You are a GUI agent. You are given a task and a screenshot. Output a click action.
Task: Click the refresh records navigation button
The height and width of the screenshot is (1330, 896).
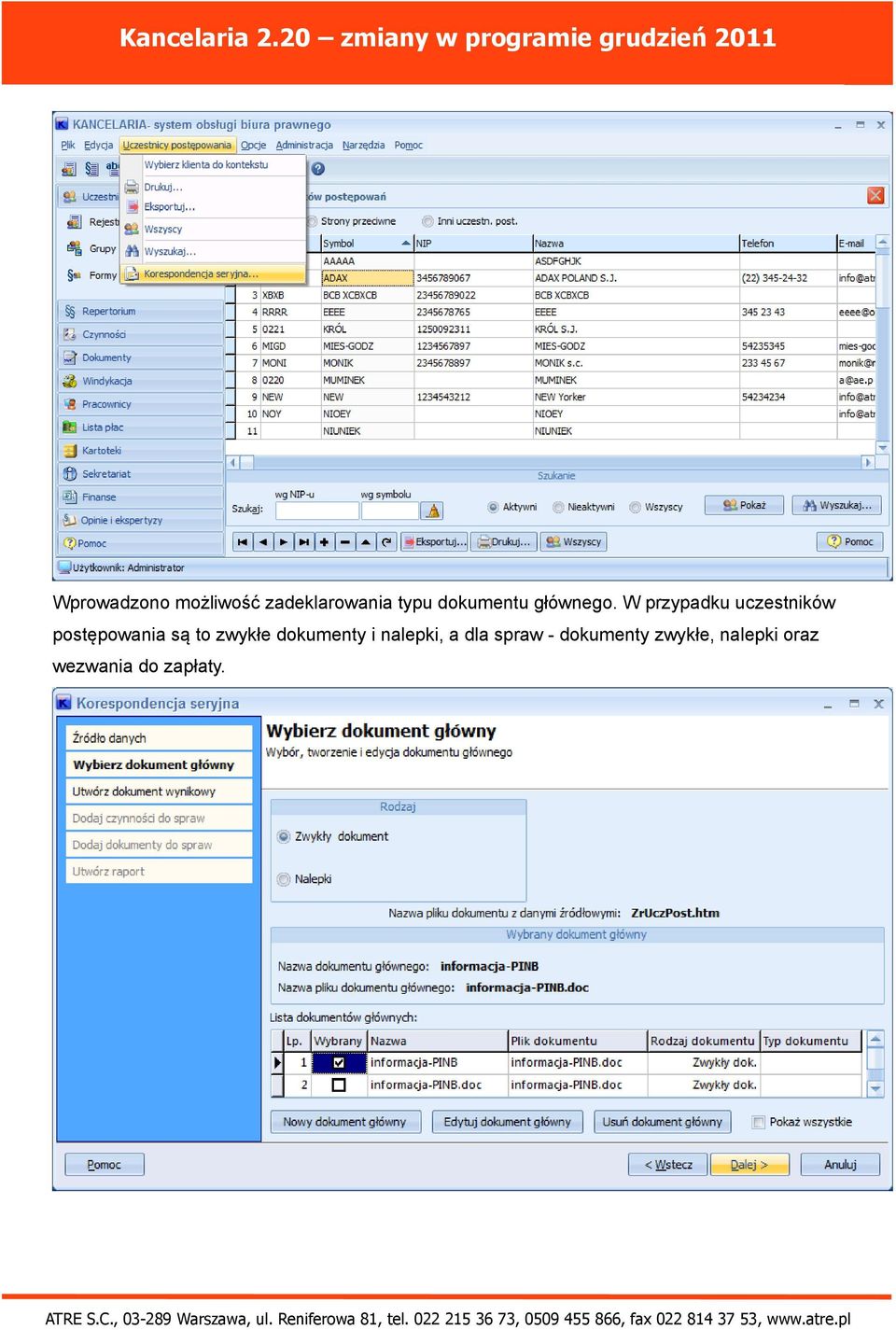(x=386, y=542)
